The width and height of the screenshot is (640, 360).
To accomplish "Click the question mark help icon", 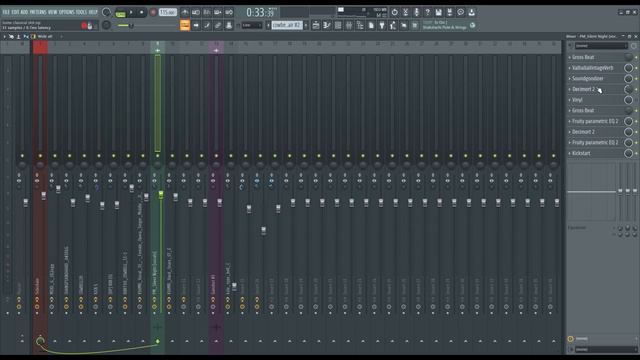I will click(427, 13).
